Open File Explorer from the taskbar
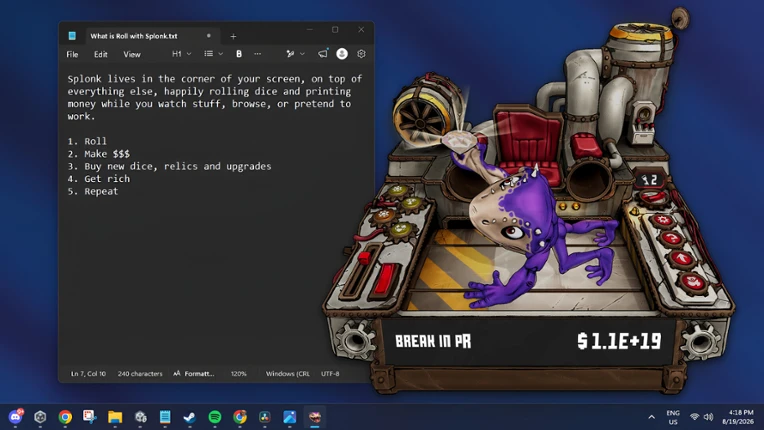This screenshot has height=430, width=764. 115,417
